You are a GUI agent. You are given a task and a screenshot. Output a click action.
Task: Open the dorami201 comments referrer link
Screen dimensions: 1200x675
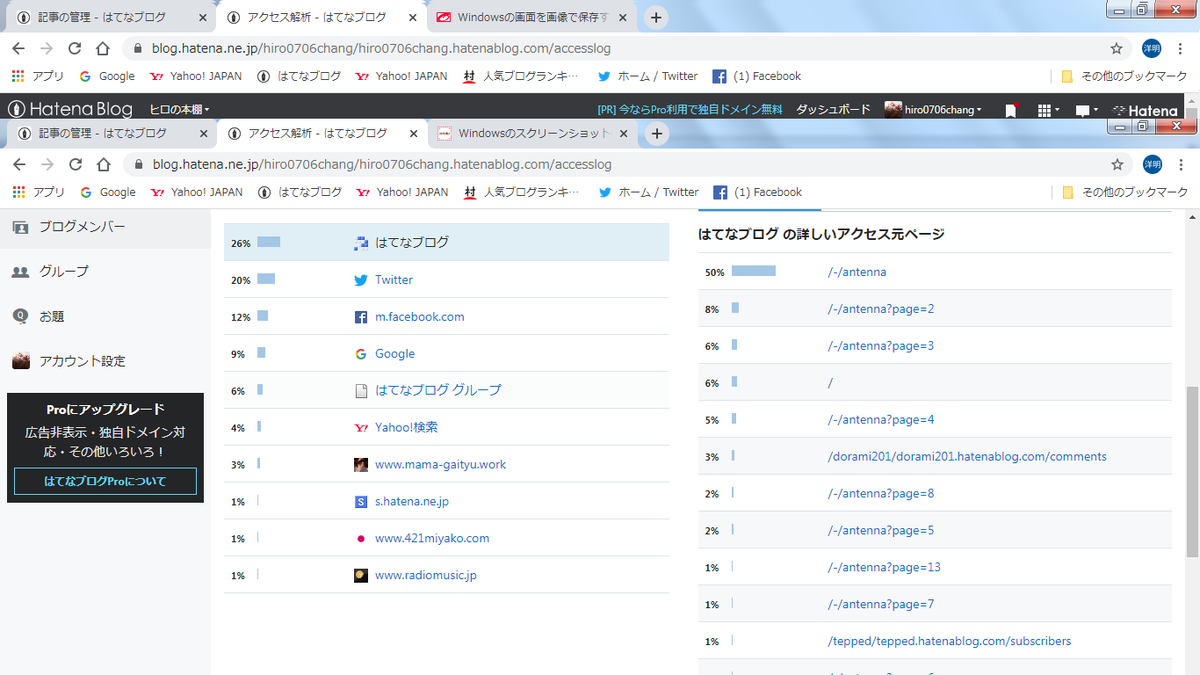[x=967, y=456]
